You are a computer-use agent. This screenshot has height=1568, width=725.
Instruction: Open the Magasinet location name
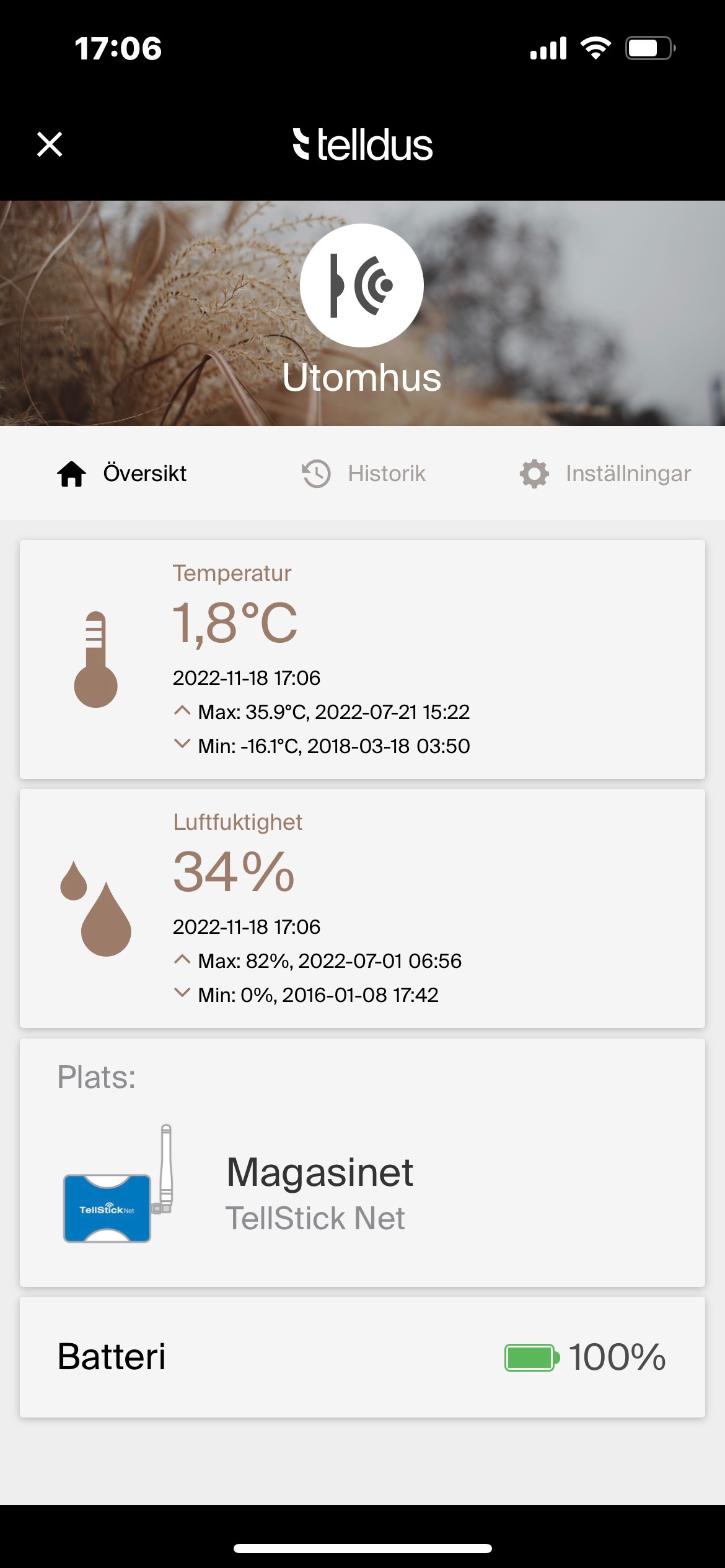point(320,1172)
